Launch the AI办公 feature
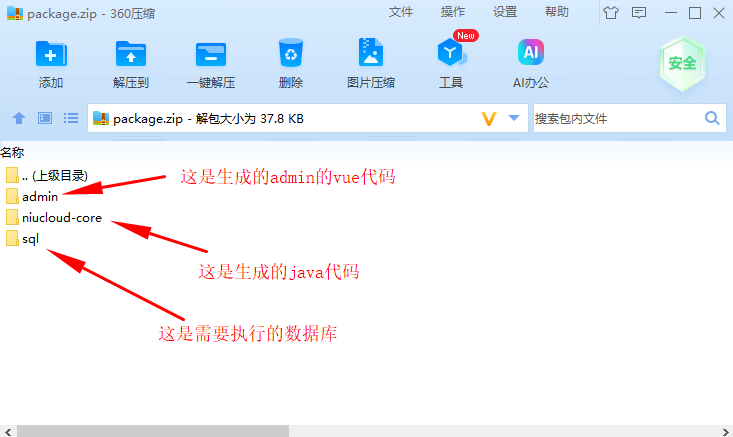This screenshot has height=437, width=733. tap(531, 52)
